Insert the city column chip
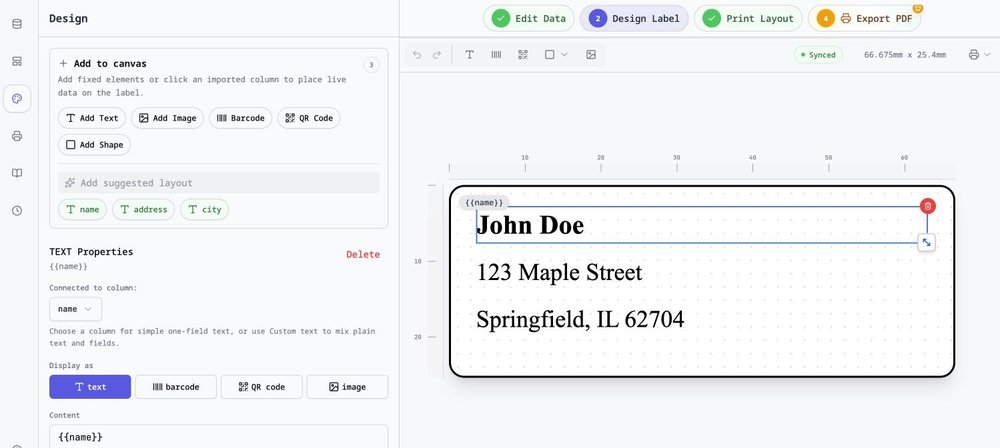 [204, 209]
